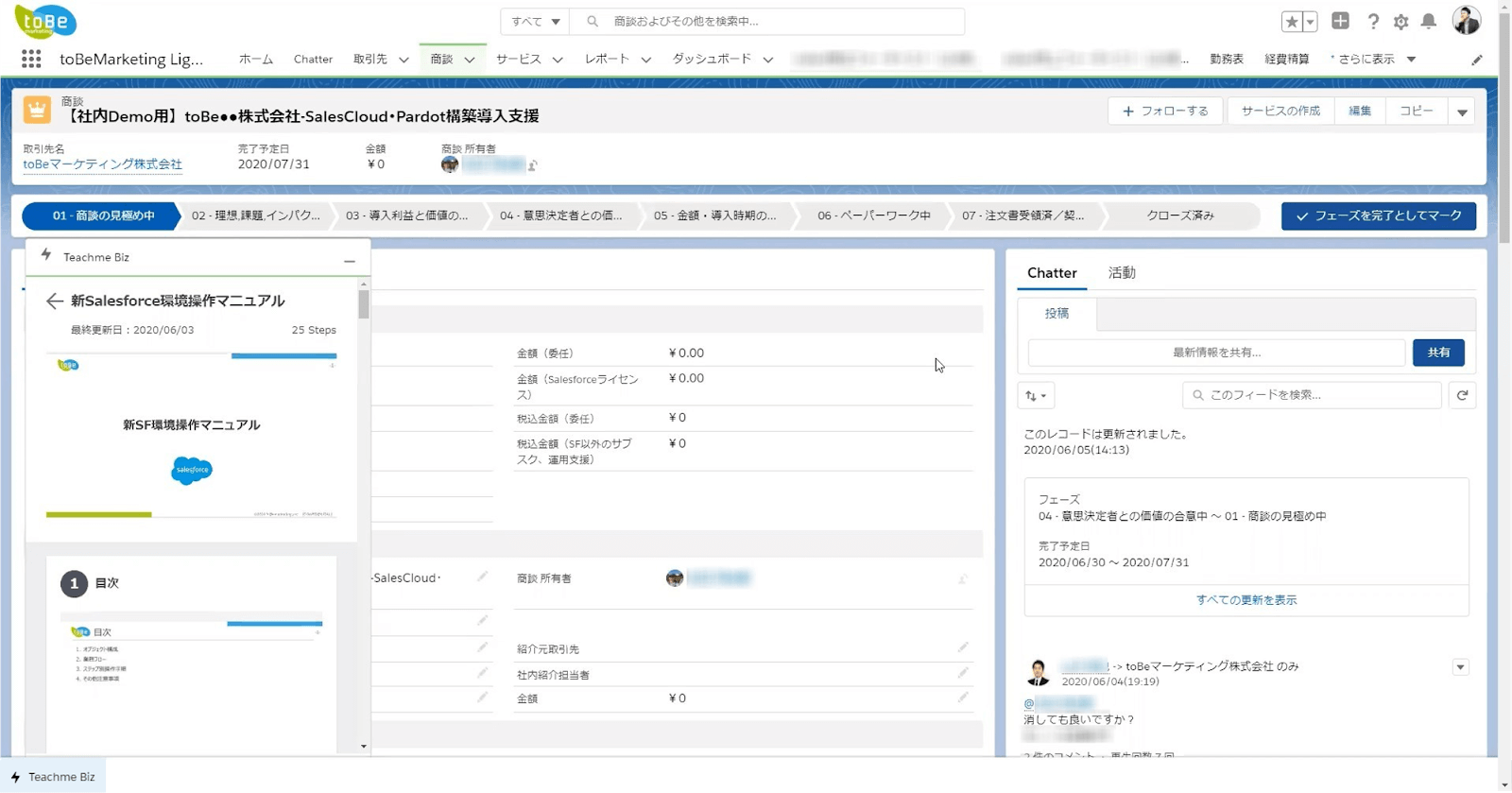The image size is (1512, 793).
Task: Click Teachme Biz scroll down arrow
Action: point(364,747)
